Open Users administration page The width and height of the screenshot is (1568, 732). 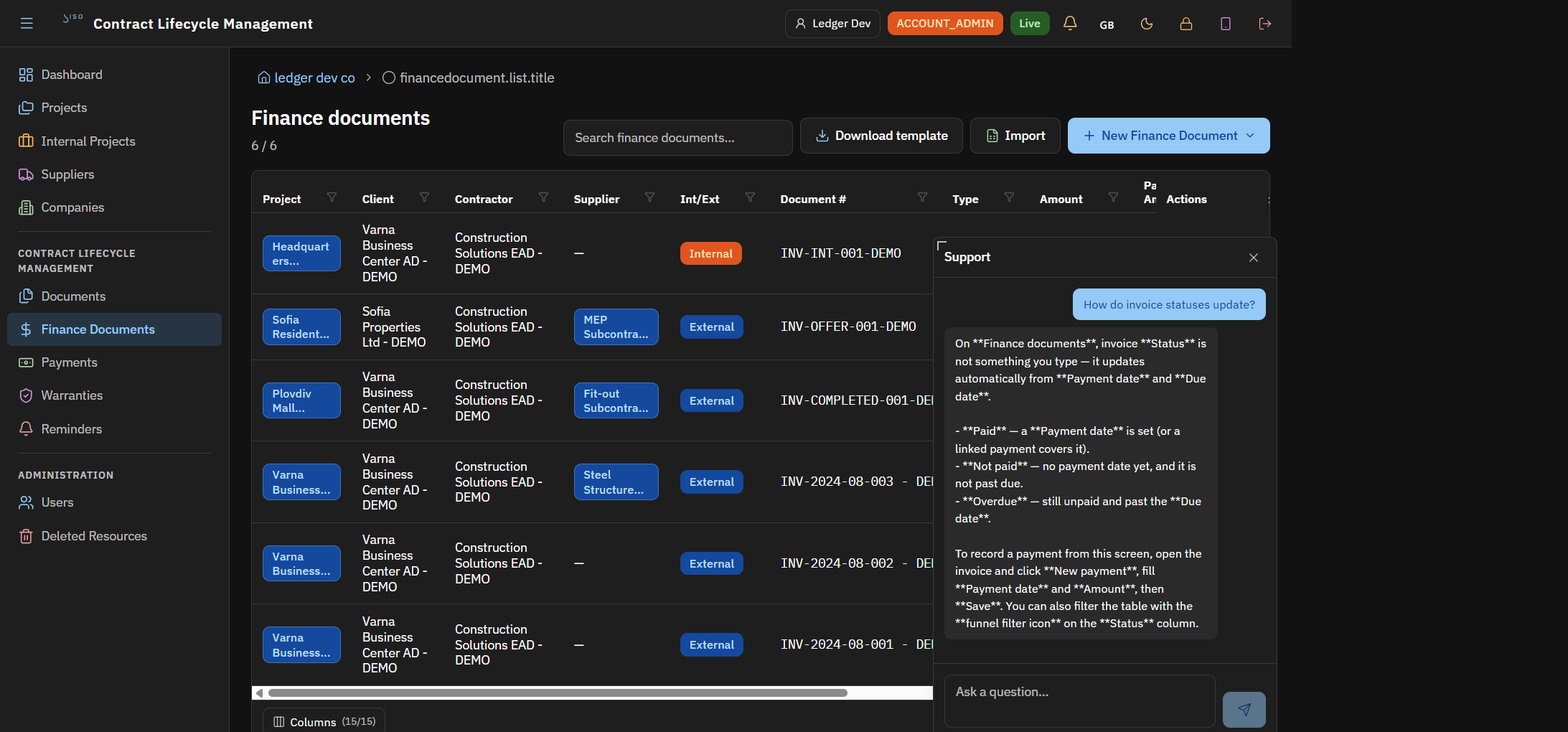(x=115, y=502)
